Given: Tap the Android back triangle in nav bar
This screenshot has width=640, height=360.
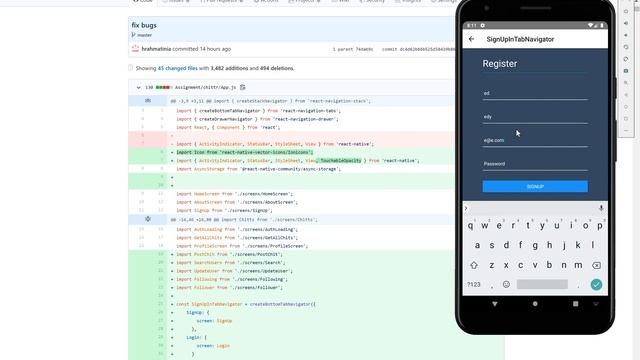Looking at the screenshot, I should [495, 304].
